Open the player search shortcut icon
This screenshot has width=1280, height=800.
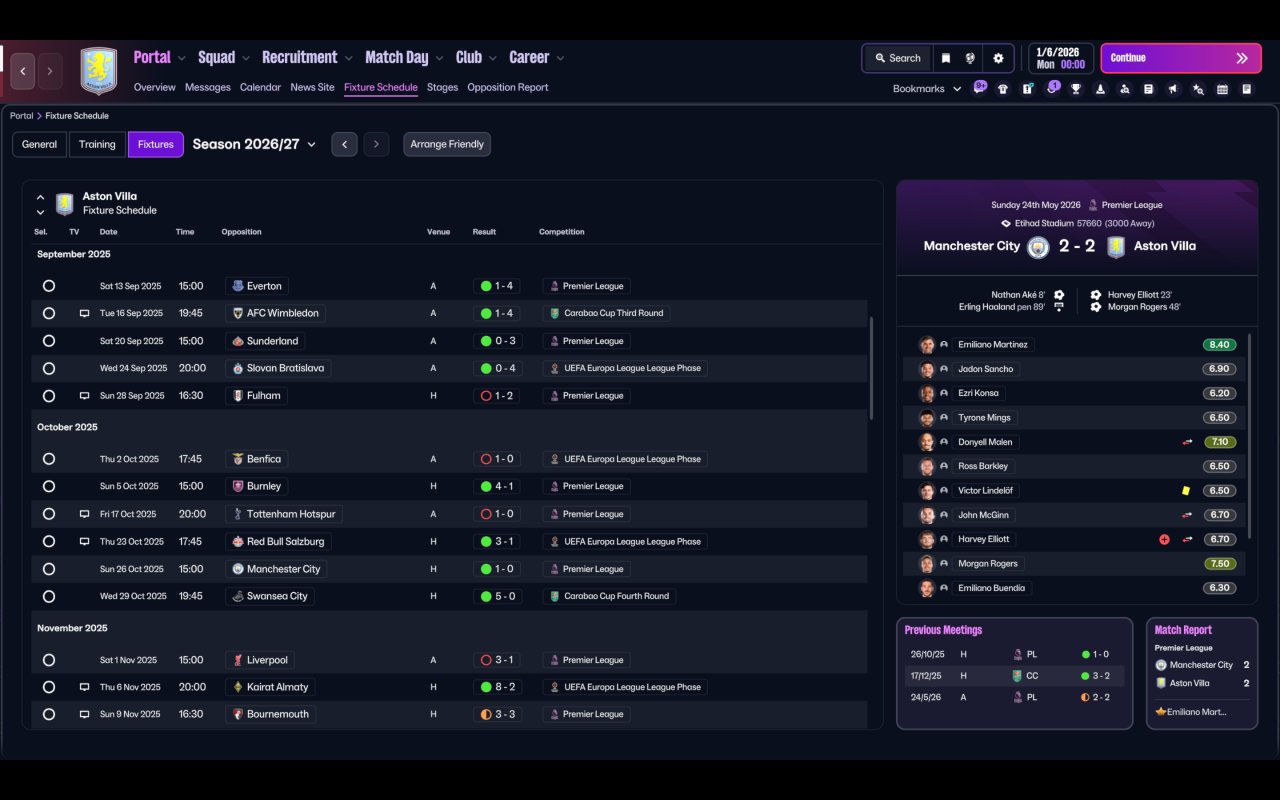(x=1125, y=89)
